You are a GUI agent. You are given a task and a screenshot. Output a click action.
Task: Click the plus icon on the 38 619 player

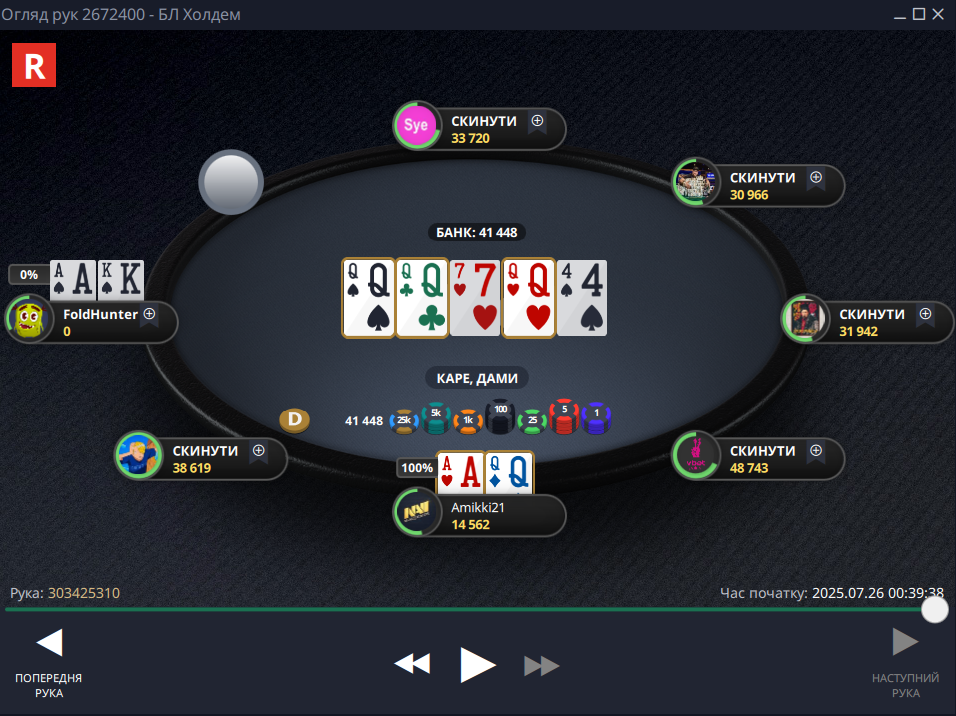point(259,450)
